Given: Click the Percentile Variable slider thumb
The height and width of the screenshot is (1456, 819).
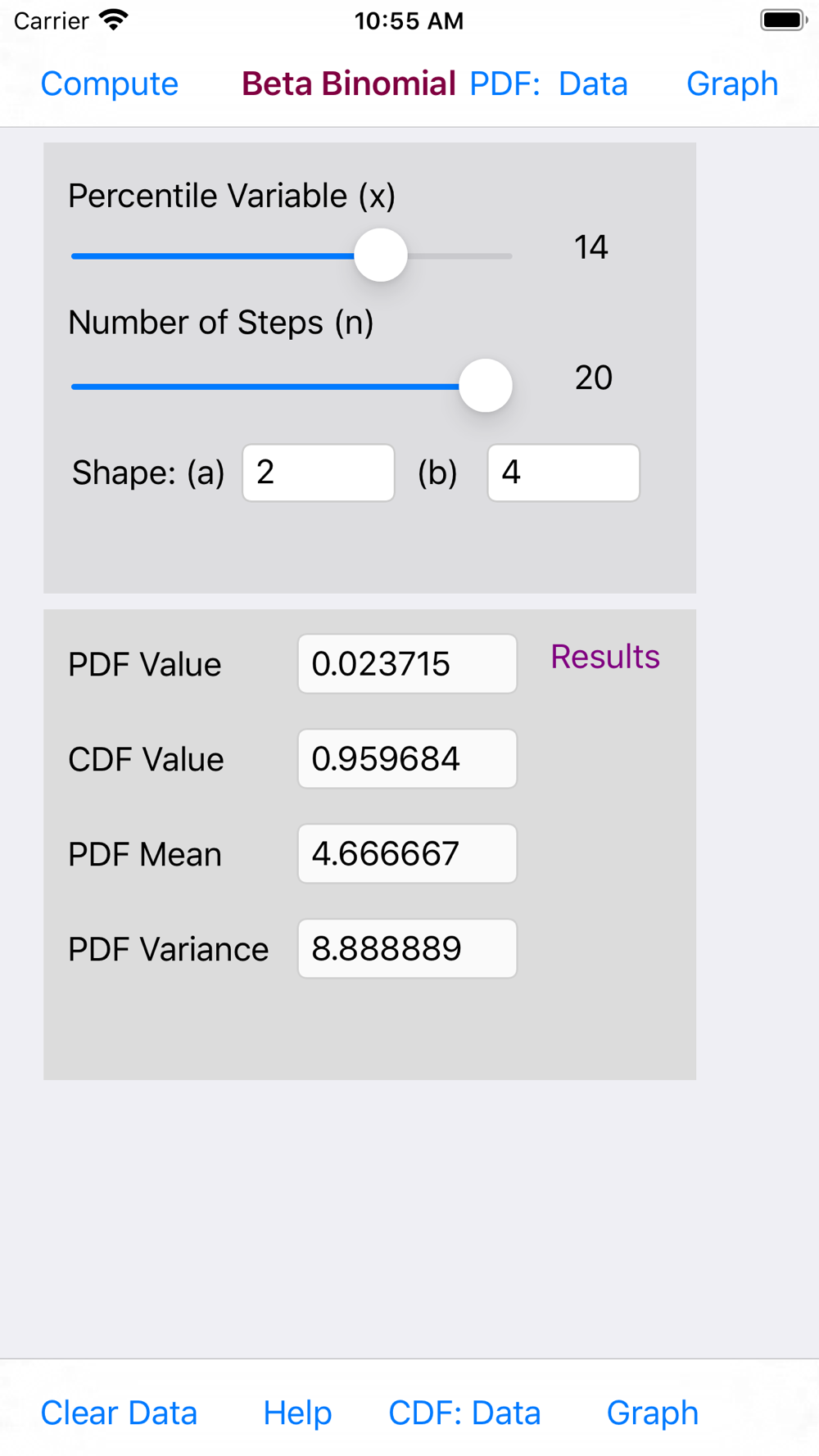Looking at the screenshot, I should (381, 255).
